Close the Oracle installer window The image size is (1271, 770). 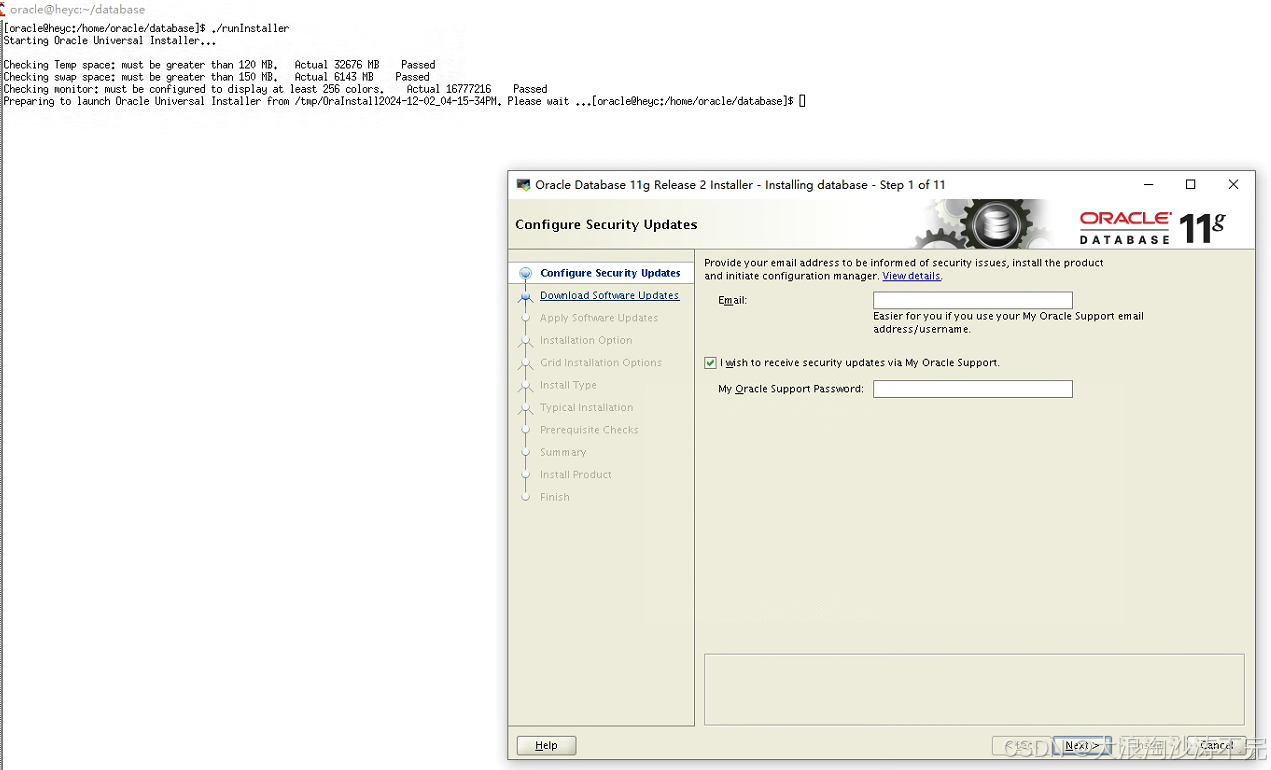point(1233,185)
